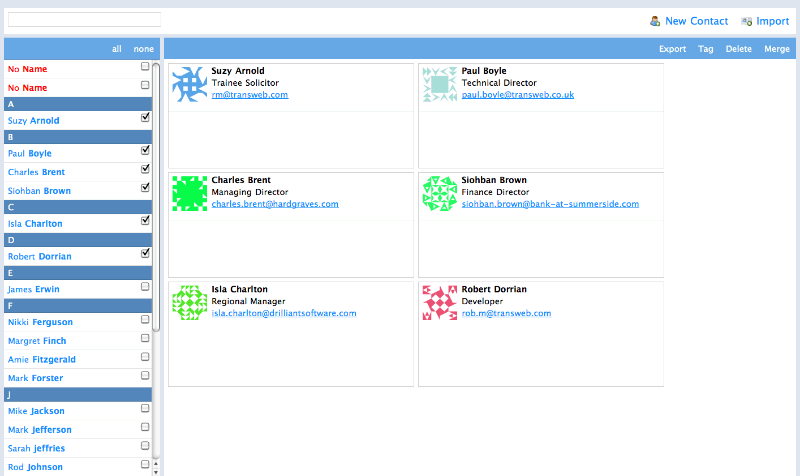Image resolution: width=800 pixels, height=476 pixels.
Task: Select all contacts
Action: pyautogui.click(x=117, y=49)
